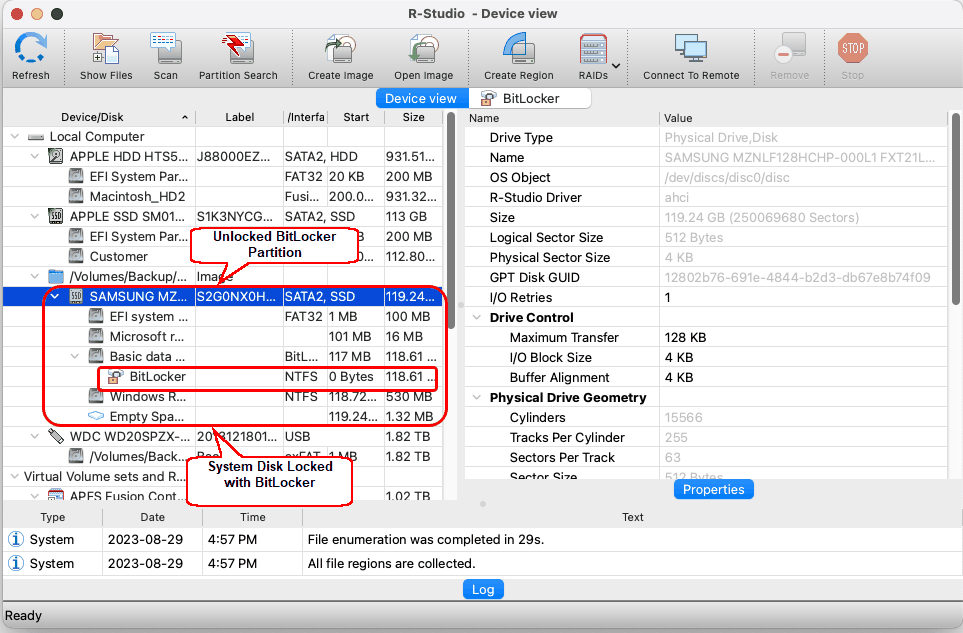This screenshot has height=633, width=963.
Task: Select the Customer partition row
Action: (x=223, y=256)
